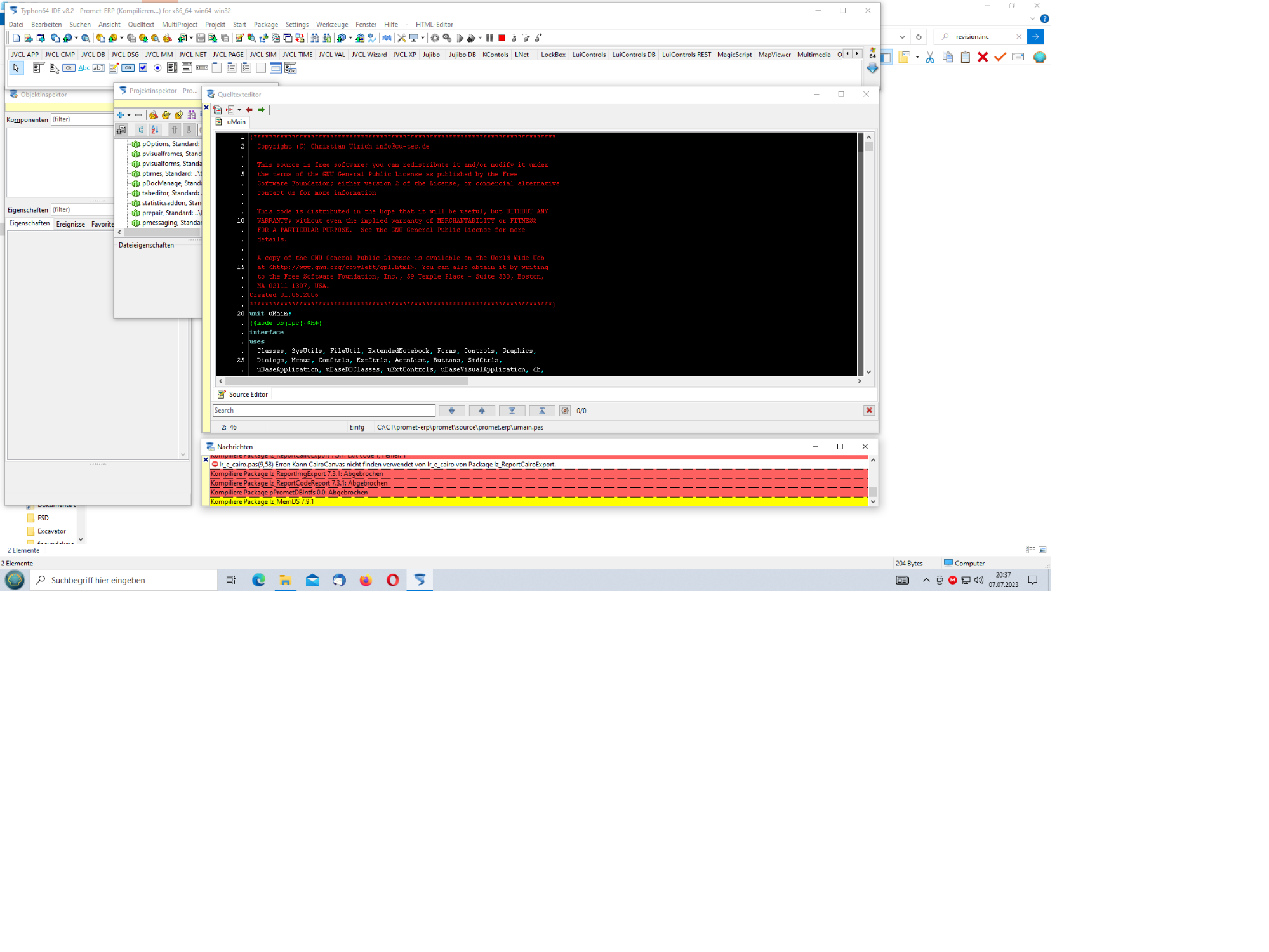
Task: Select pOptions package in Projektinspektor tree
Action: pos(166,144)
